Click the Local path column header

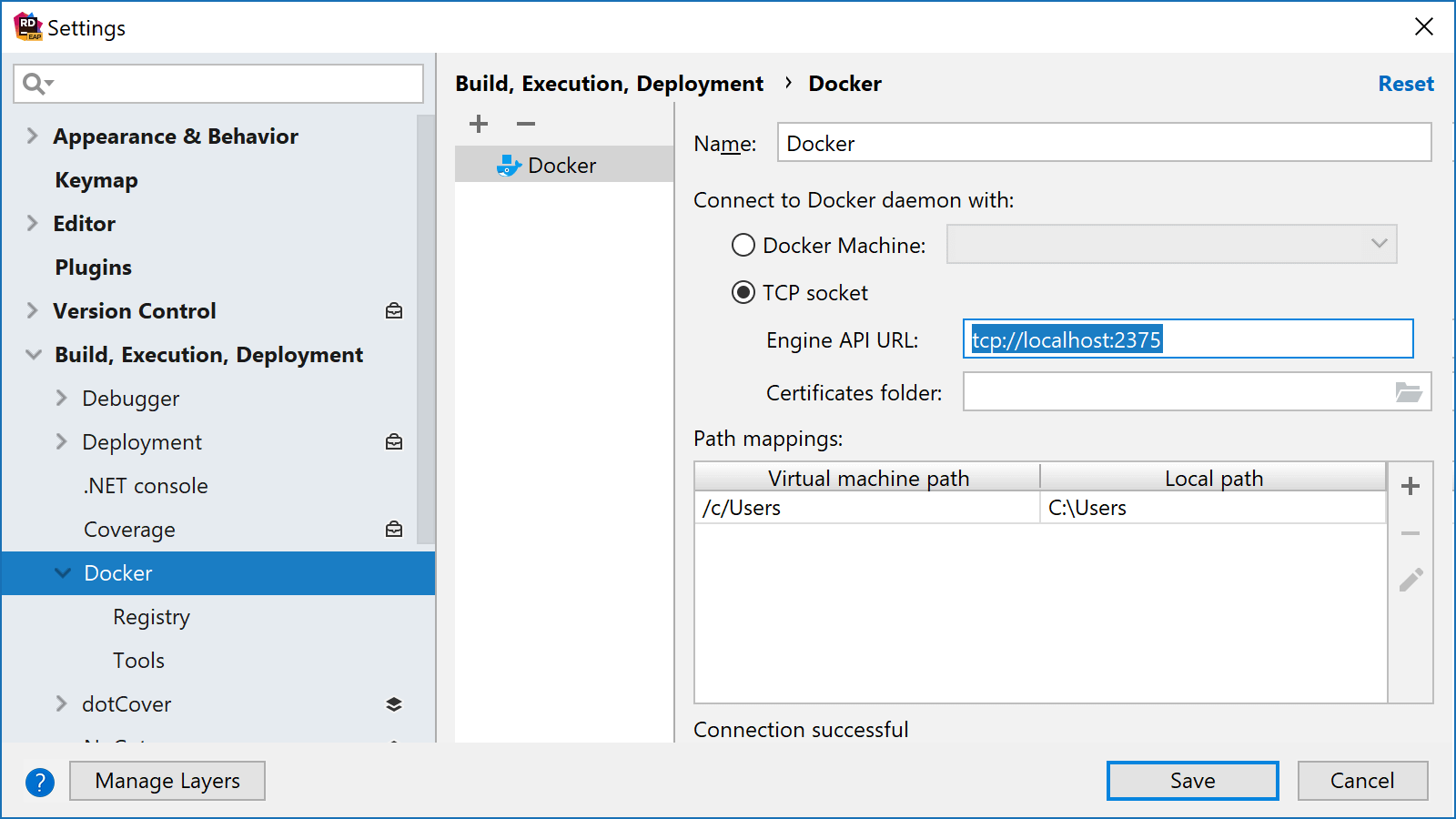1213,478
